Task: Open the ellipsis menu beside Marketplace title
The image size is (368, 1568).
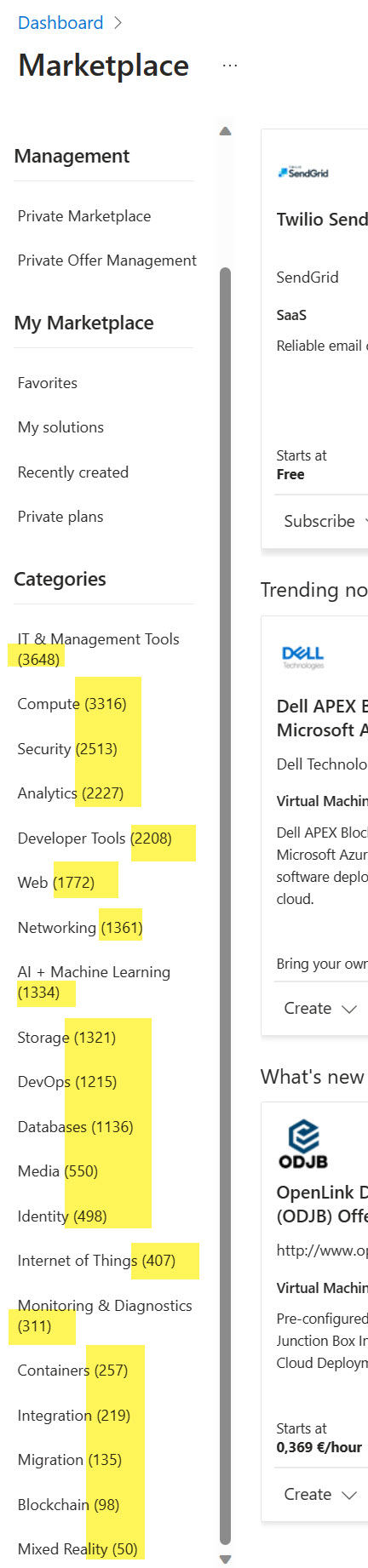Action: pyautogui.click(x=229, y=66)
